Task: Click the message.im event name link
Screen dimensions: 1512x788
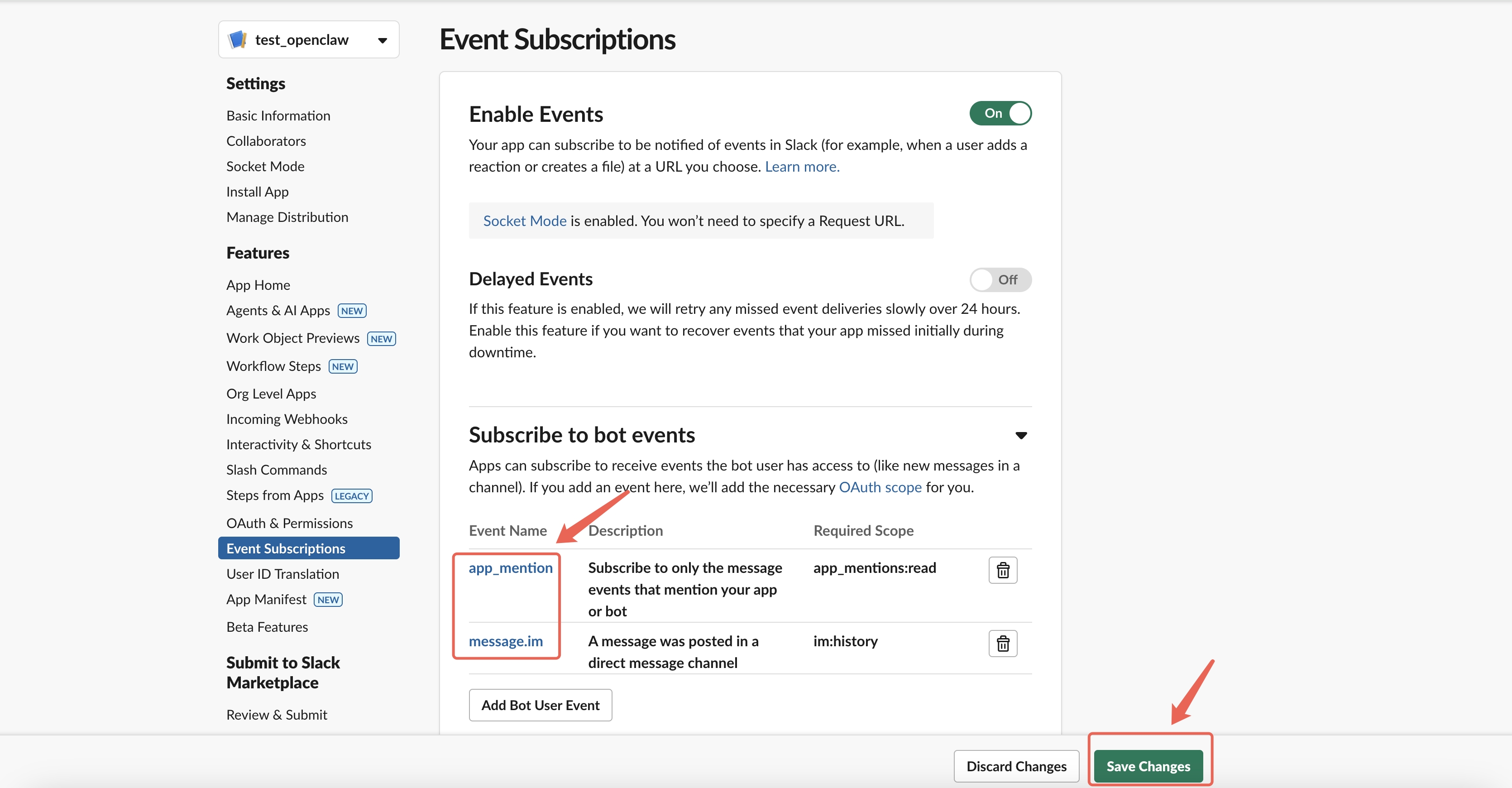Action: point(505,641)
